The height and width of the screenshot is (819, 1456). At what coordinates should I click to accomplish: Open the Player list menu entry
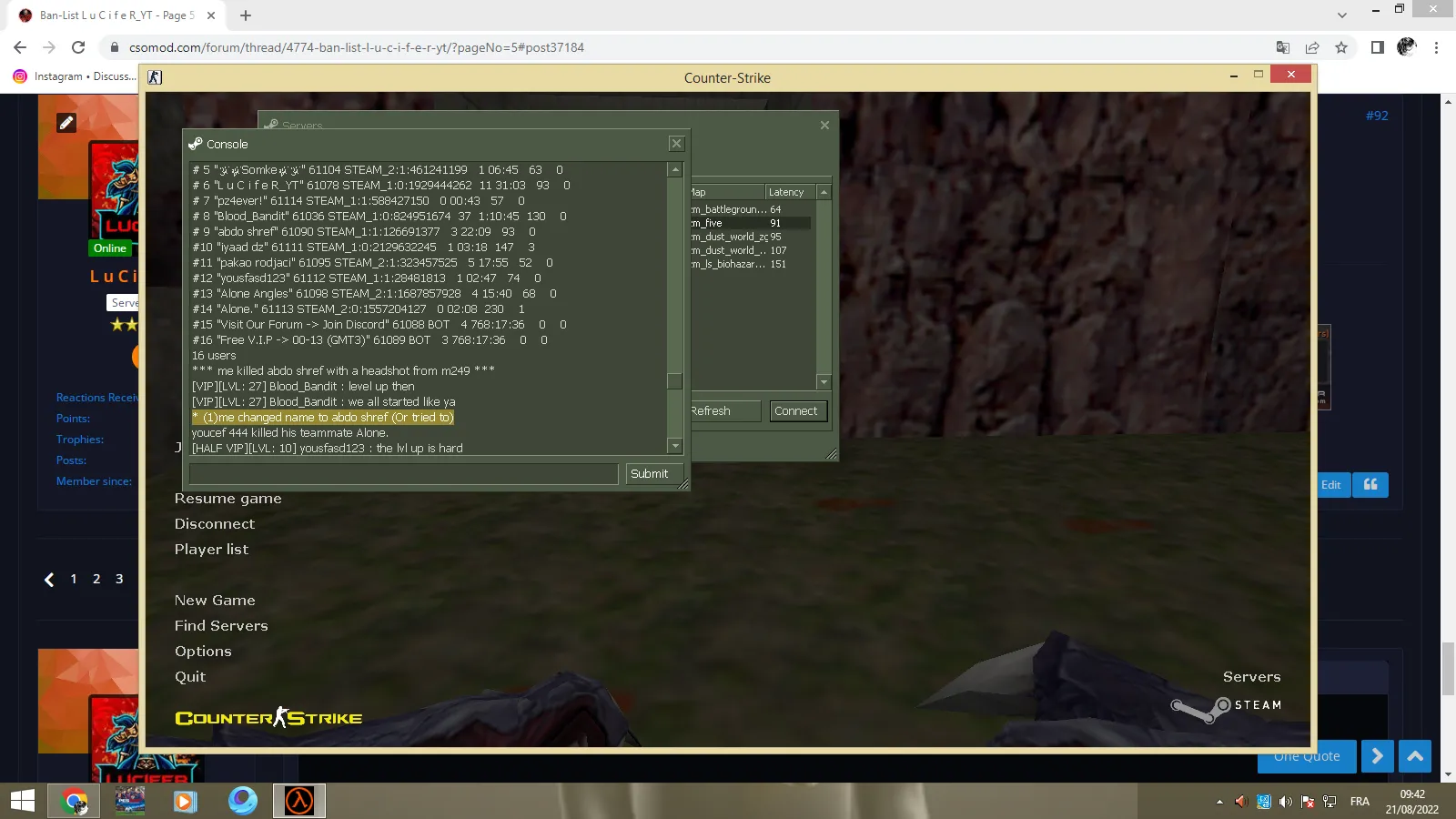coord(211,550)
